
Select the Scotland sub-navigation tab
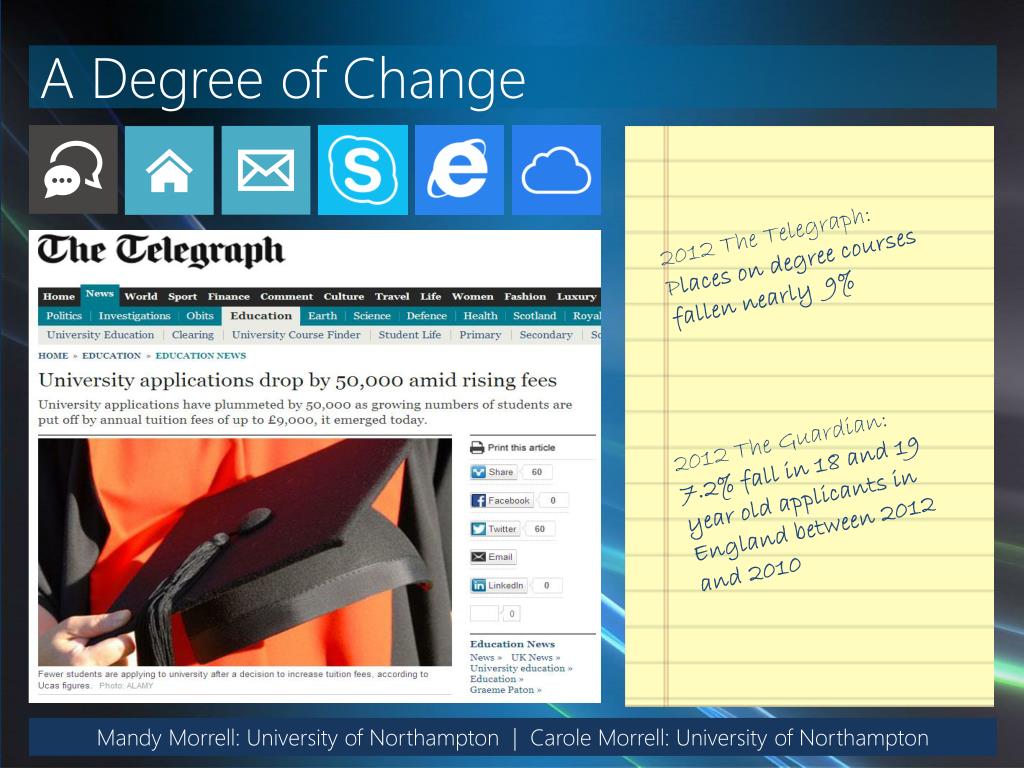[535, 316]
